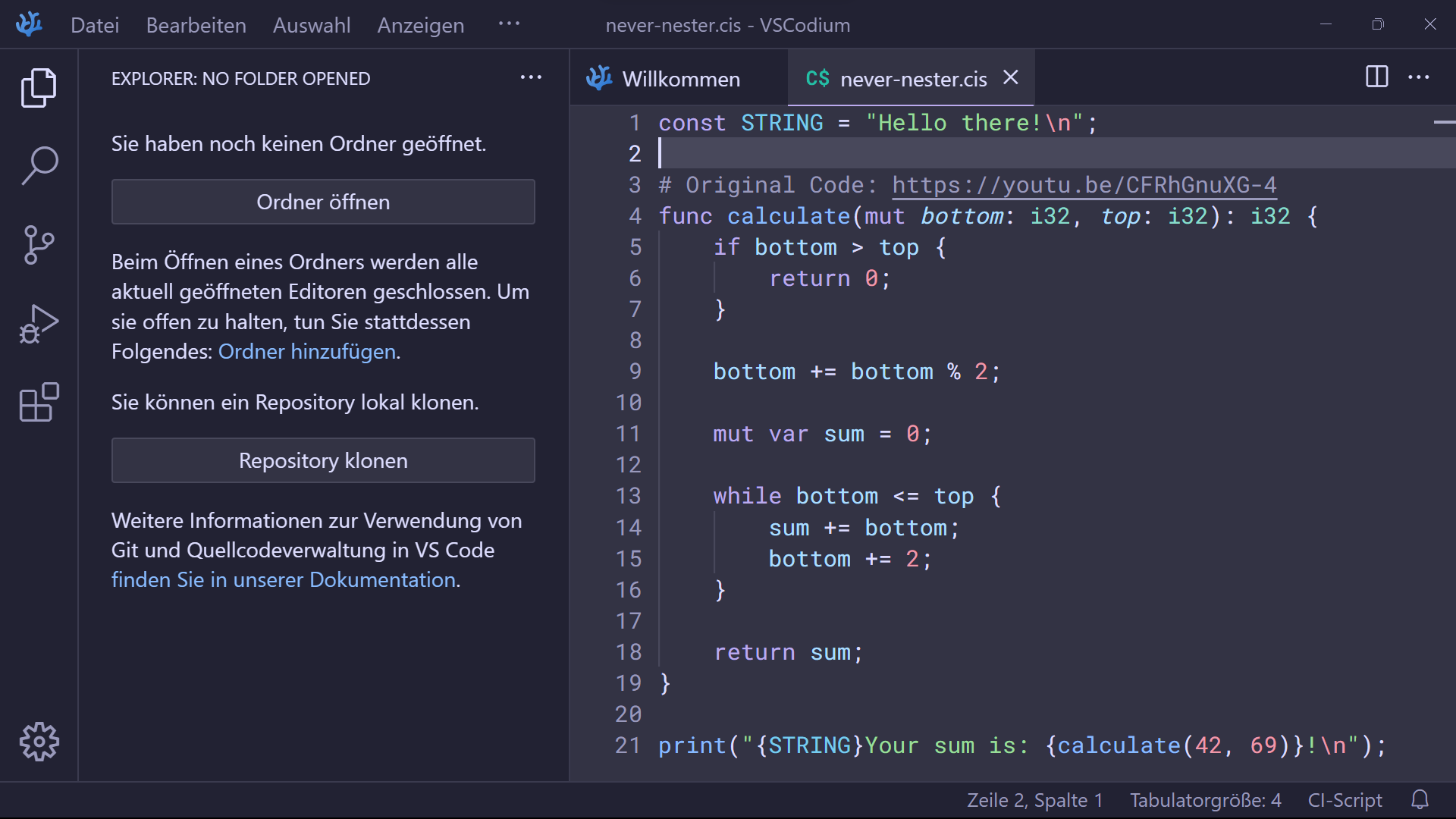This screenshot has width=1456, height=819.
Task: Click the Repository klonen button
Action: click(x=323, y=460)
